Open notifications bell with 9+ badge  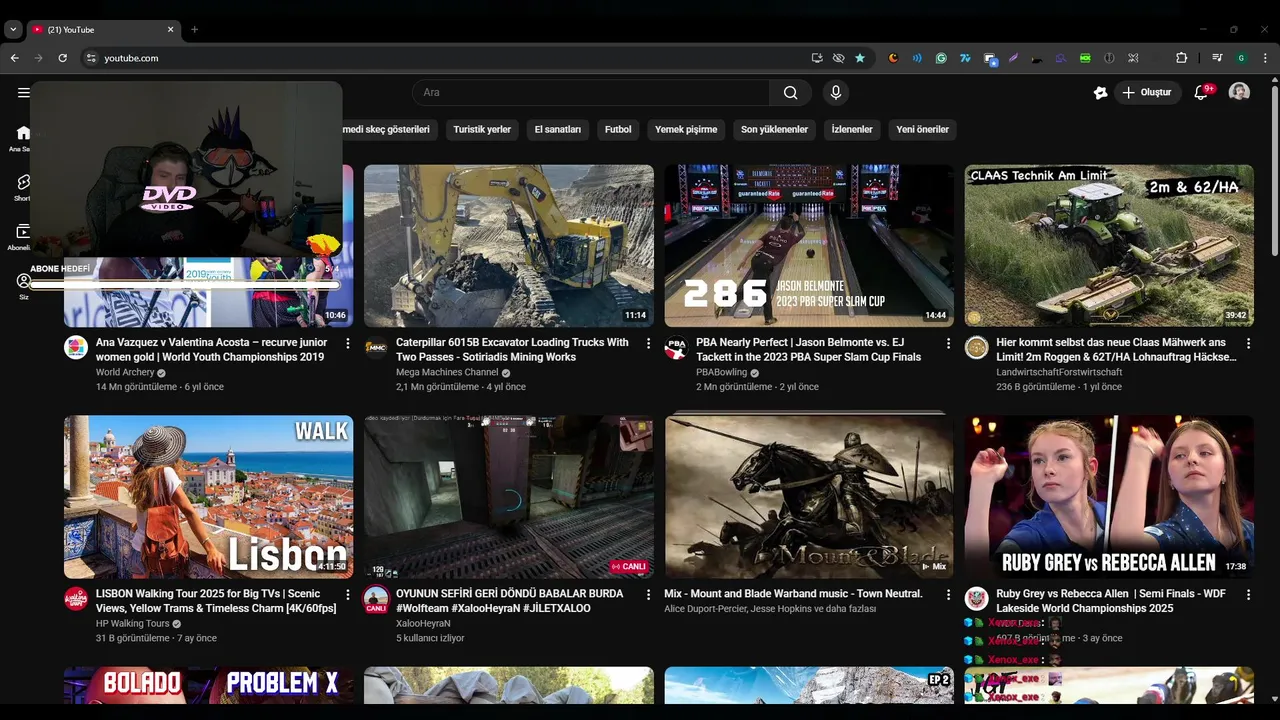click(1202, 92)
